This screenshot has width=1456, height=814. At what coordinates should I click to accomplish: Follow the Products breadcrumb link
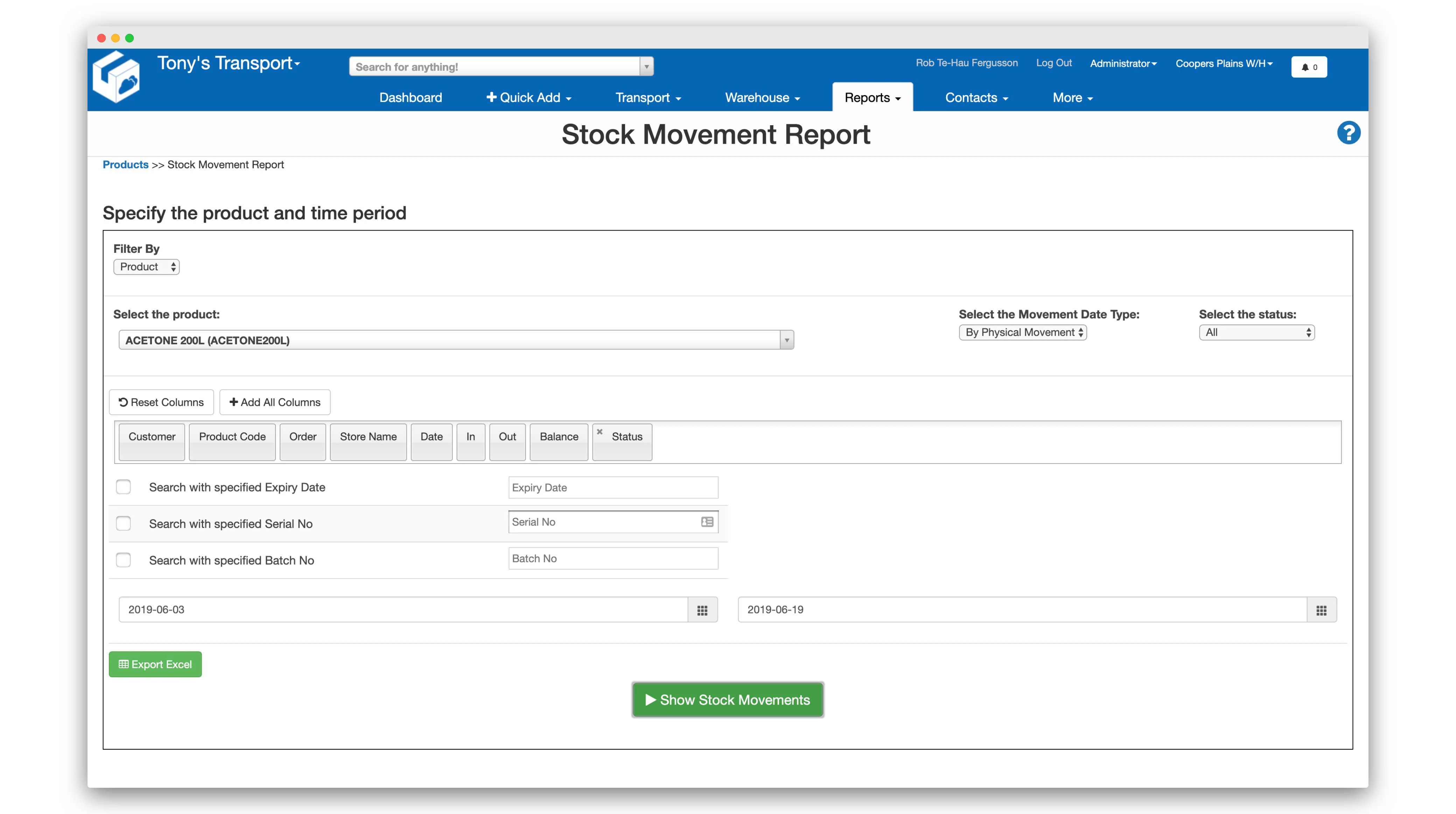click(126, 164)
